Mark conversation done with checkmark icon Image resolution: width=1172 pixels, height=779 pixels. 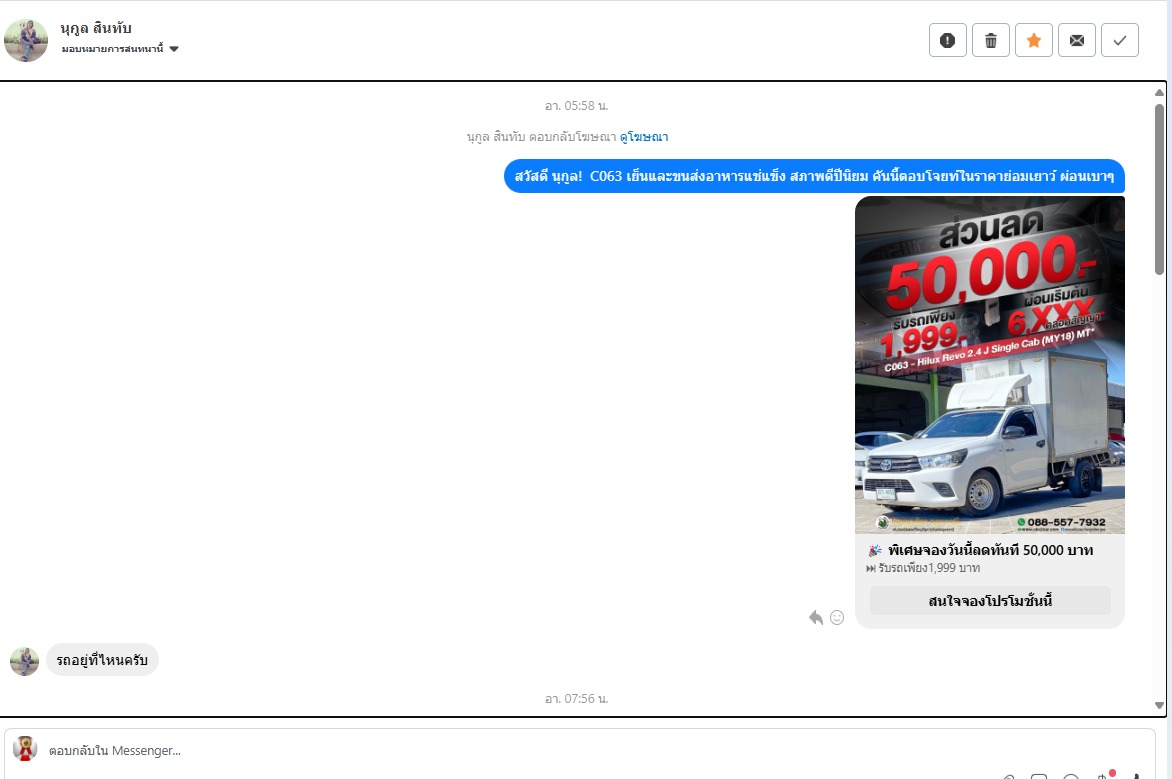pyautogui.click(x=1120, y=40)
